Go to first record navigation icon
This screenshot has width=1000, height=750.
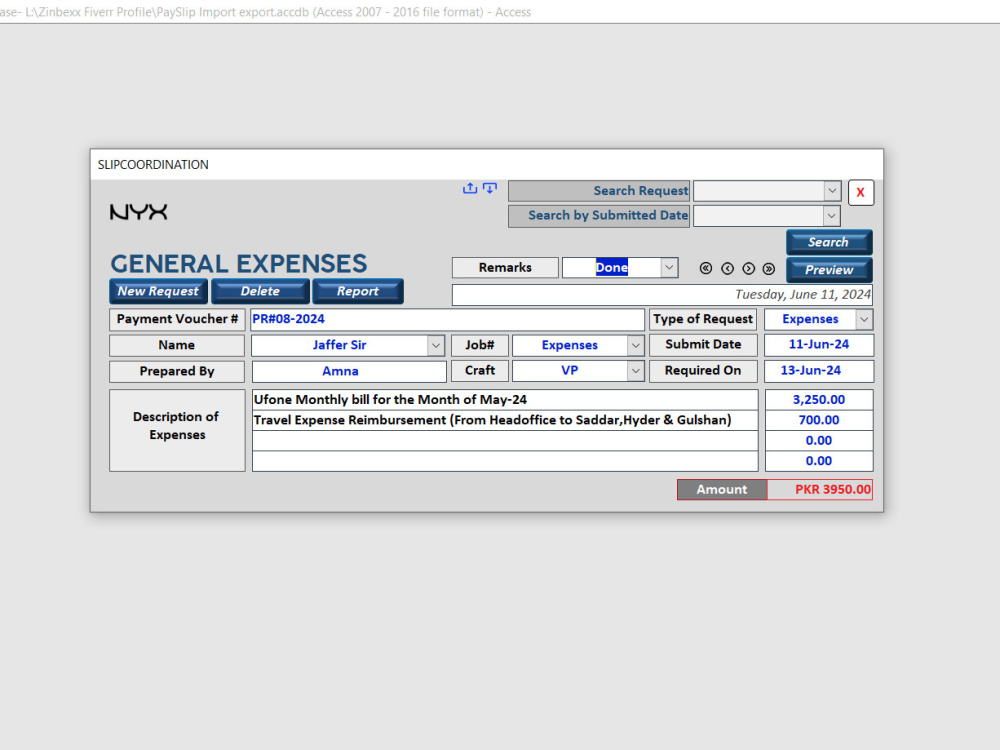pos(705,268)
